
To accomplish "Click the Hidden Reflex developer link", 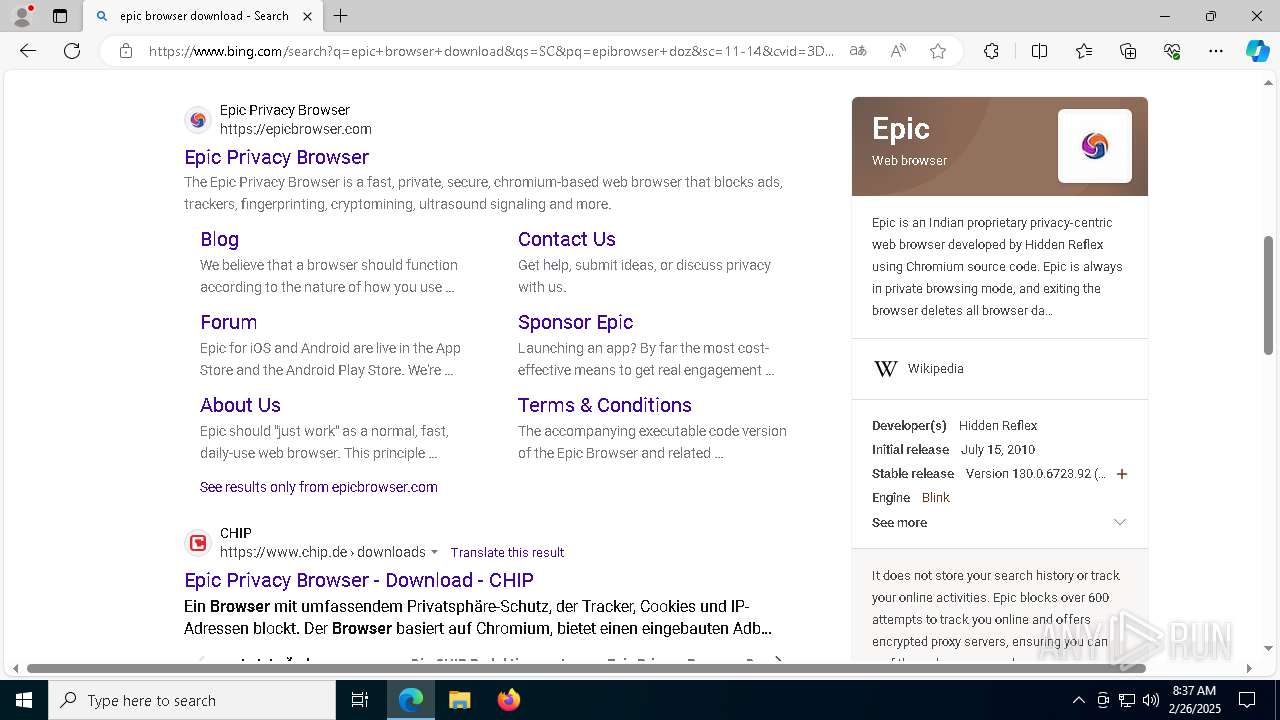I will tap(998, 426).
